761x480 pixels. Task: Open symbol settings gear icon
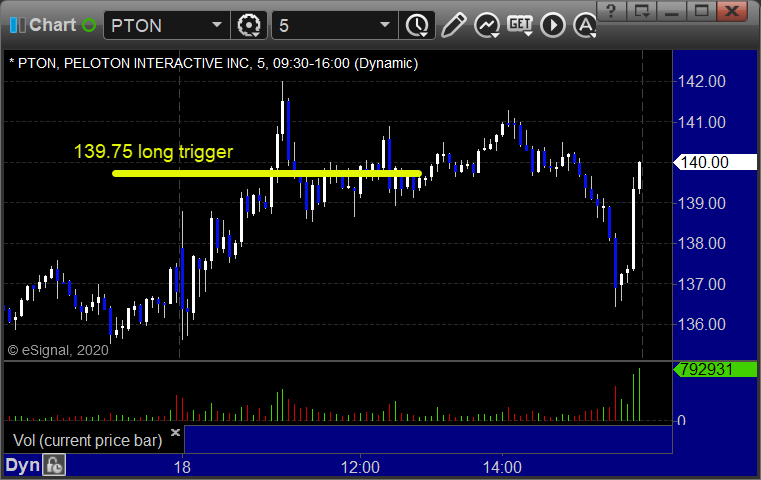249,25
